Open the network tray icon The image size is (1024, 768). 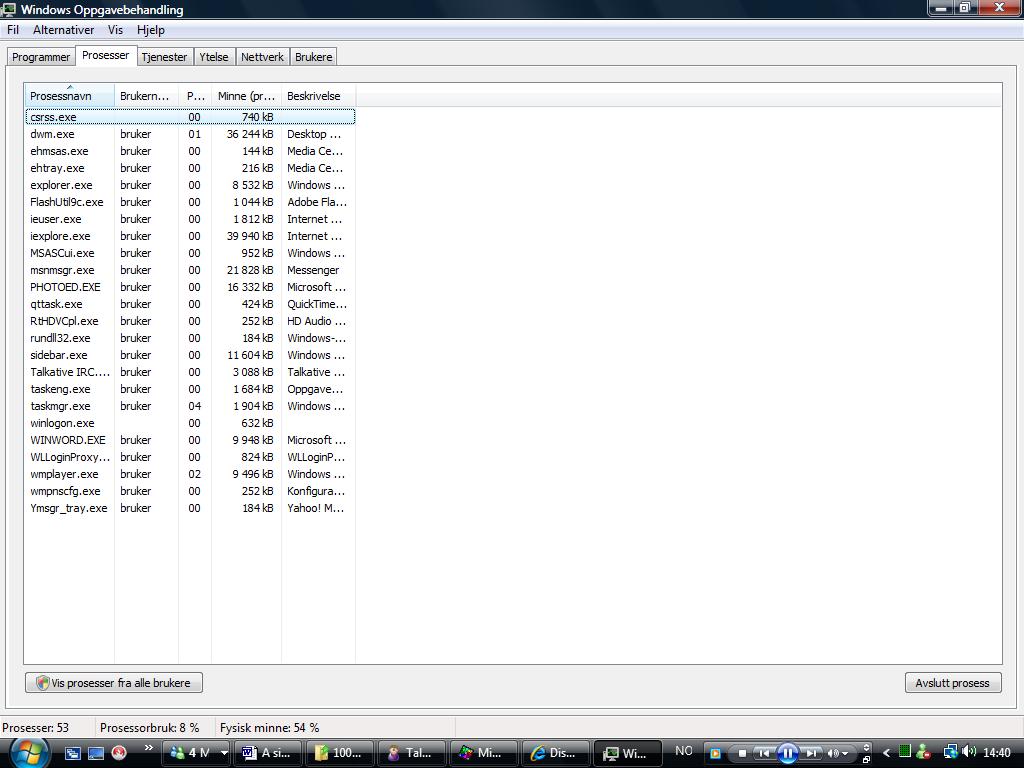(950, 752)
